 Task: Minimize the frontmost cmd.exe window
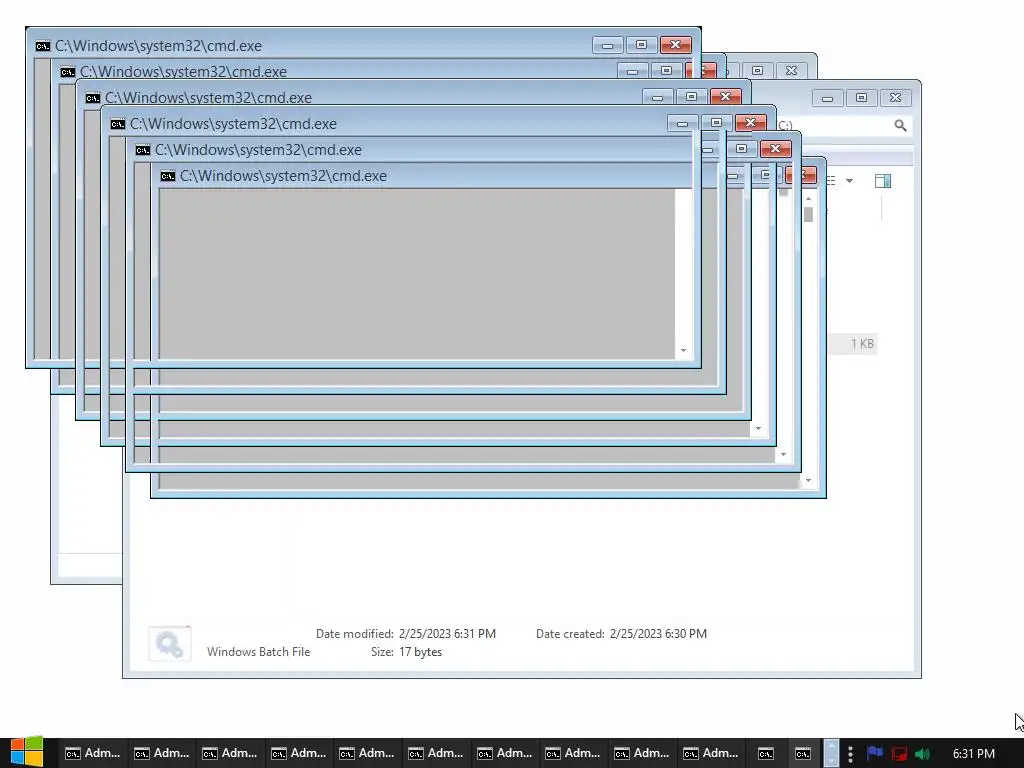(607, 44)
